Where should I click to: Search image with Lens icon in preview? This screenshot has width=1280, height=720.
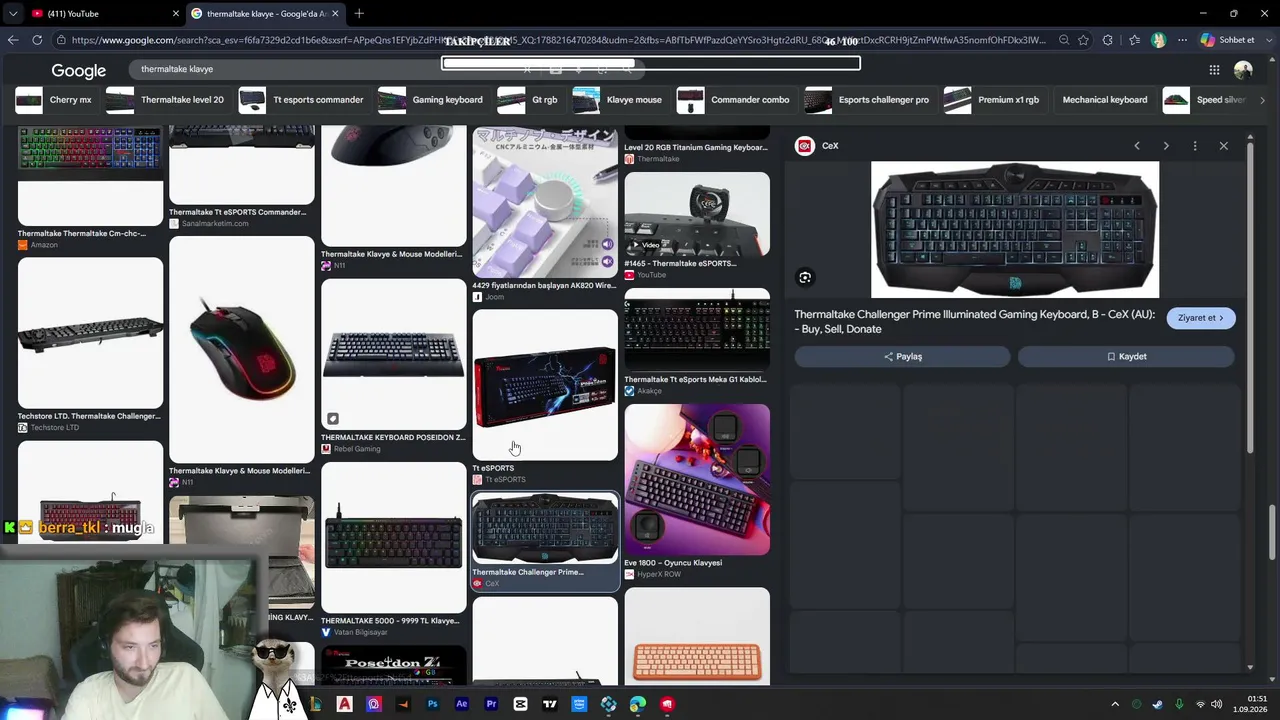click(805, 278)
